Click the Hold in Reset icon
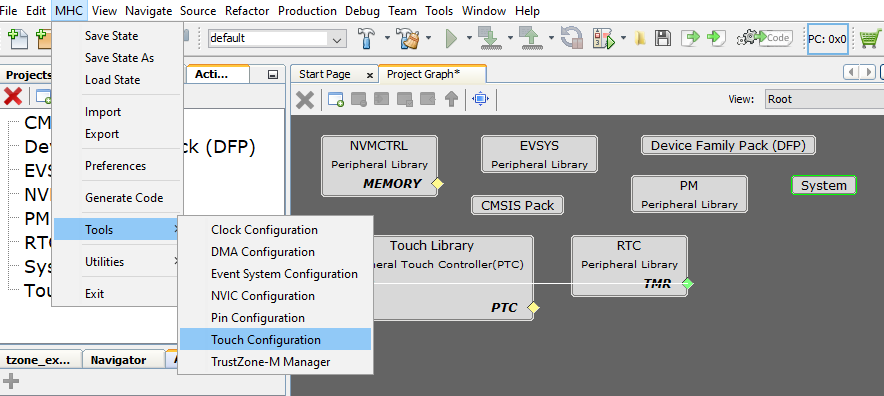The height and width of the screenshot is (396, 884). coord(572,38)
